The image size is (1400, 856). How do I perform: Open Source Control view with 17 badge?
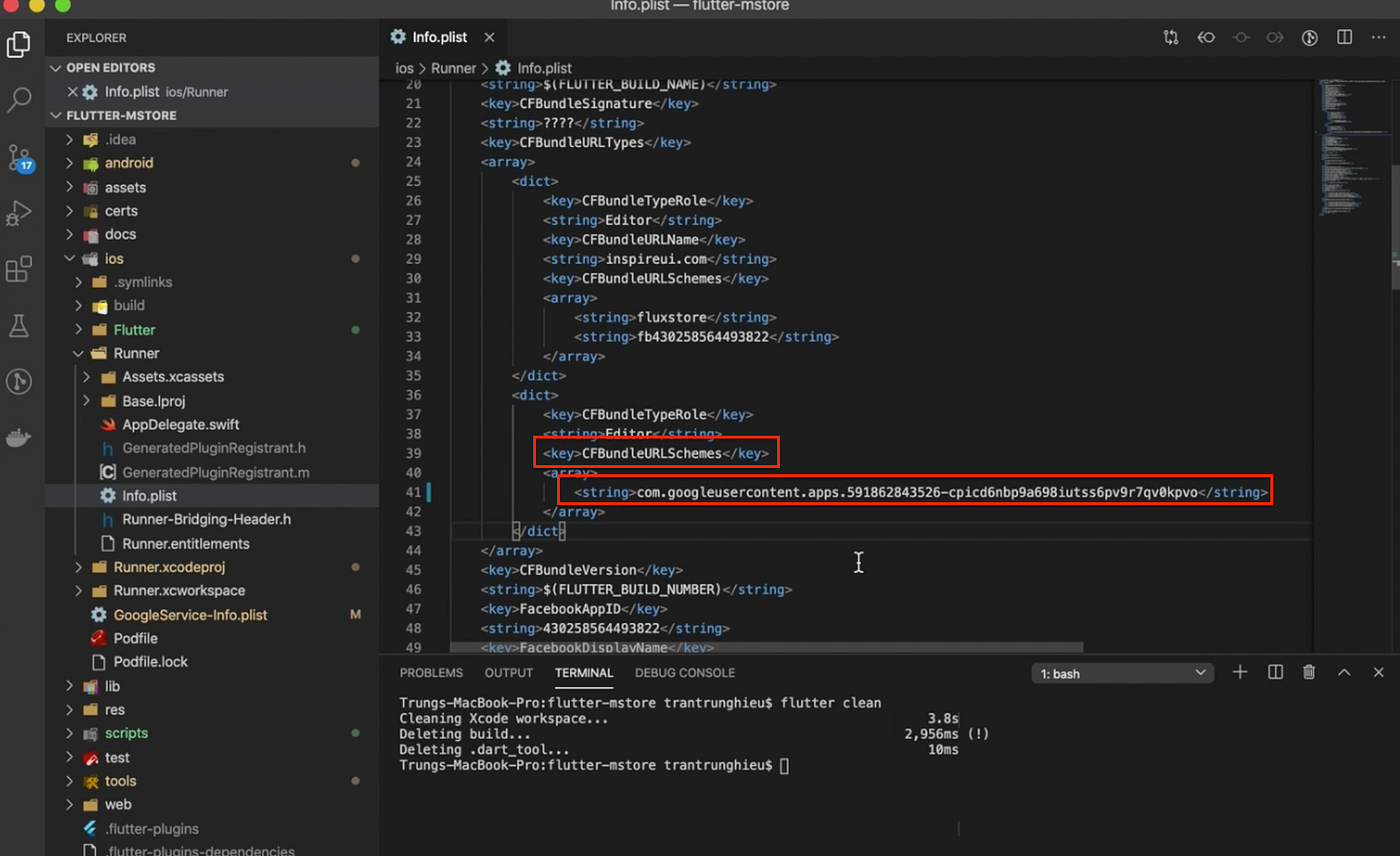click(x=19, y=157)
